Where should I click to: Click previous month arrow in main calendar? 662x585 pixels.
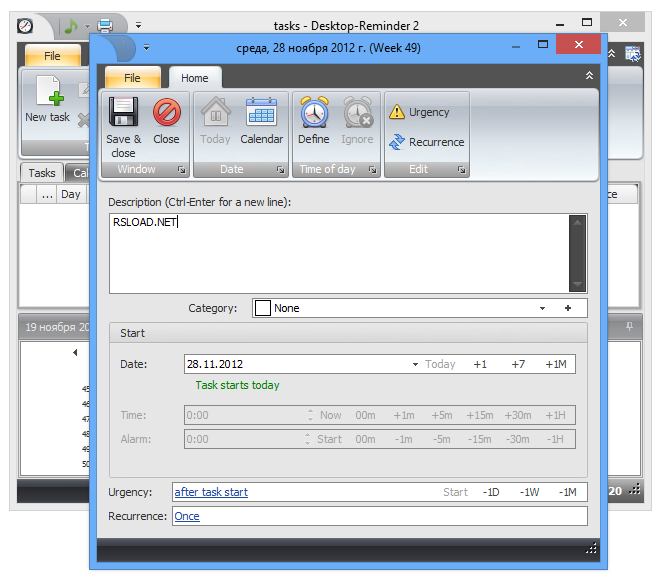[75, 352]
